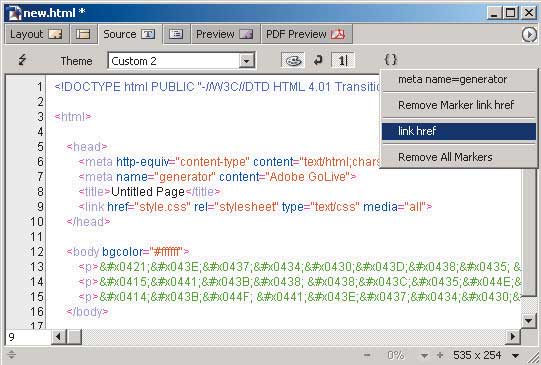Open the frame editor tab icon
541x365 pixels.
[x=83, y=34]
